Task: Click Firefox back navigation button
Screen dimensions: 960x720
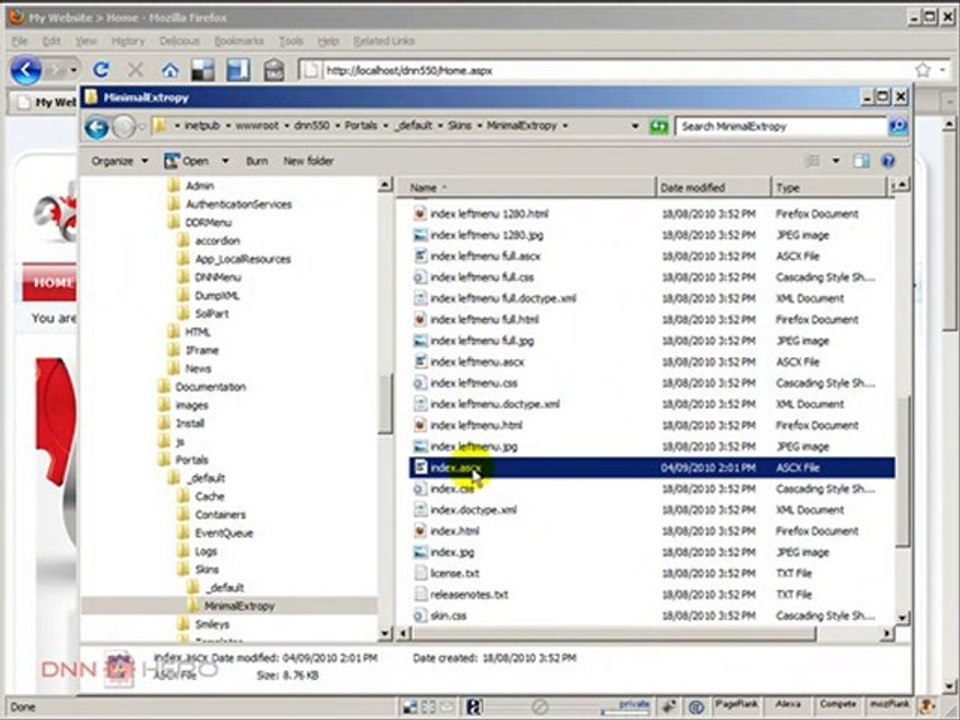Action: tap(26, 70)
